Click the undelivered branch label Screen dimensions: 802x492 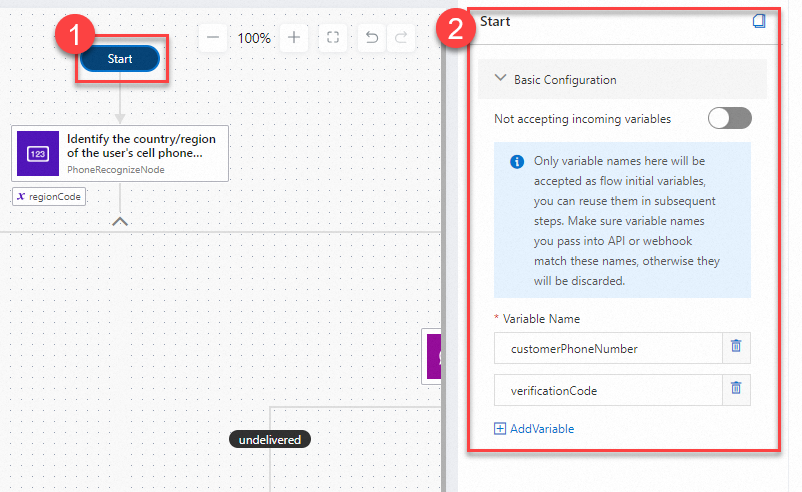click(270, 439)
